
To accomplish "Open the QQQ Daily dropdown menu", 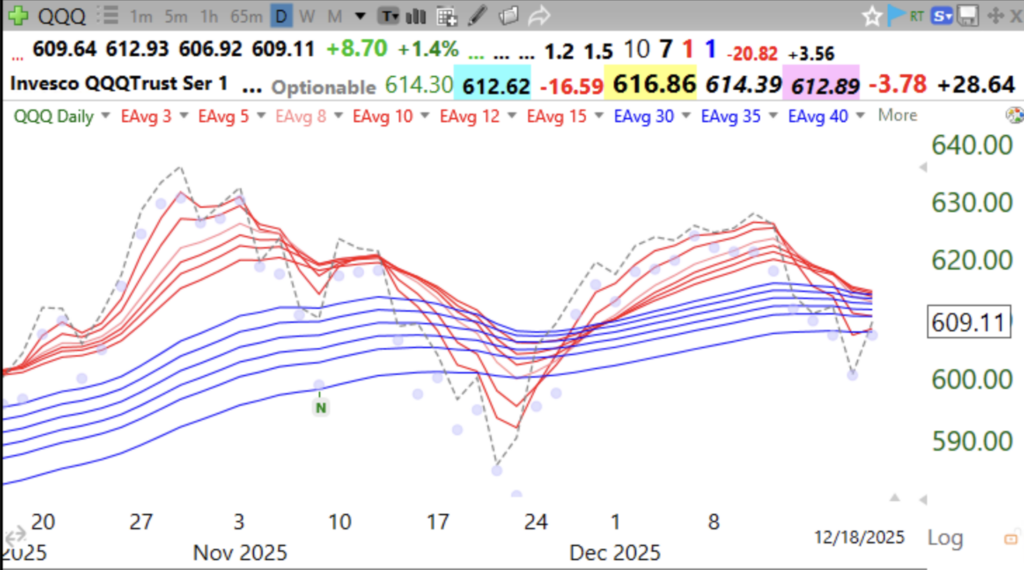I will [103, 116].
